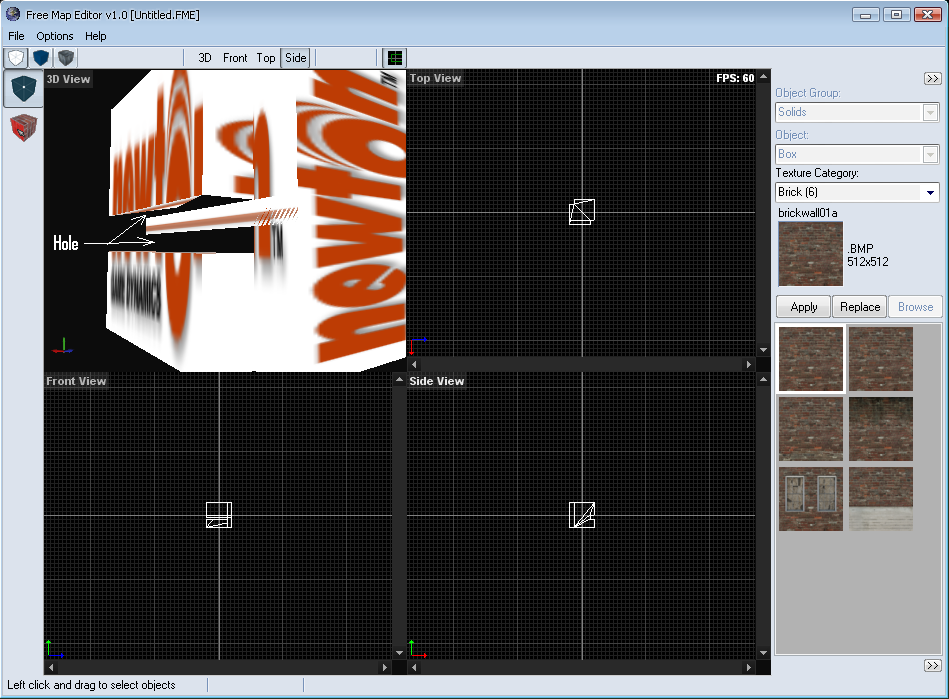Click Front View vertical scrollbar down arrow
949x699 pixels.
click(399, 652)
